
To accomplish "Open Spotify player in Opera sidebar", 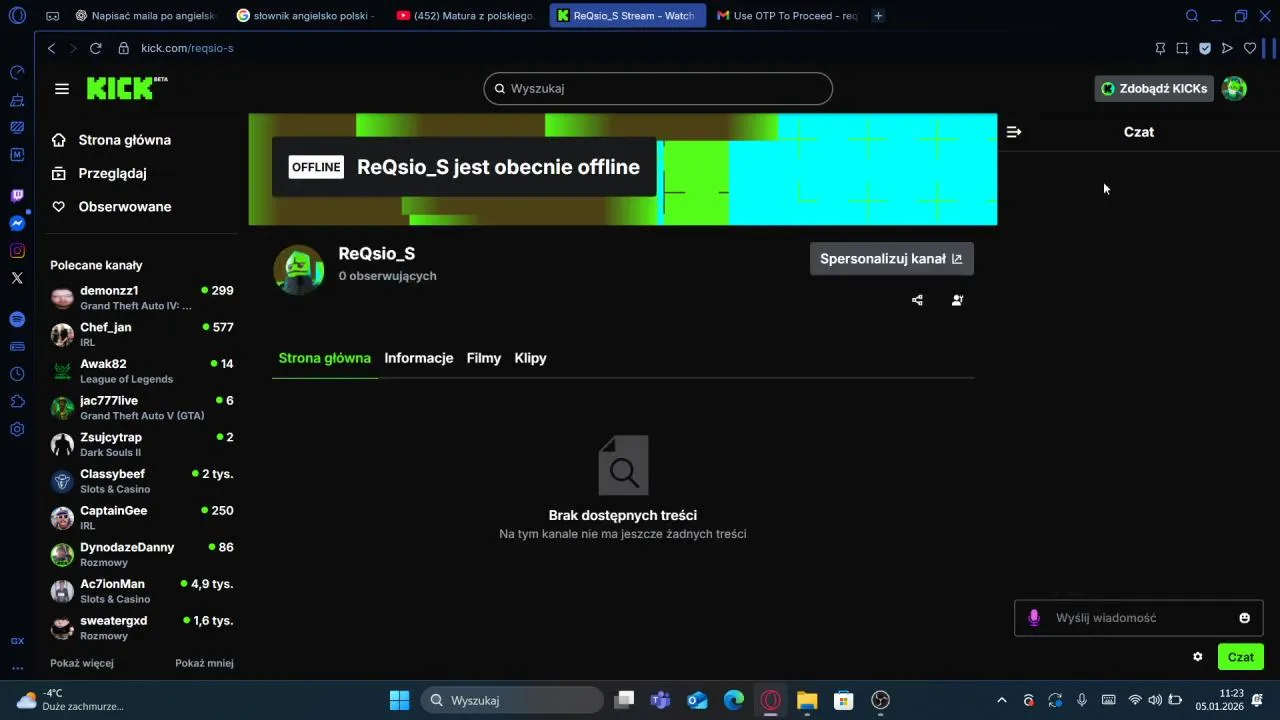I will tap(17, 319).
